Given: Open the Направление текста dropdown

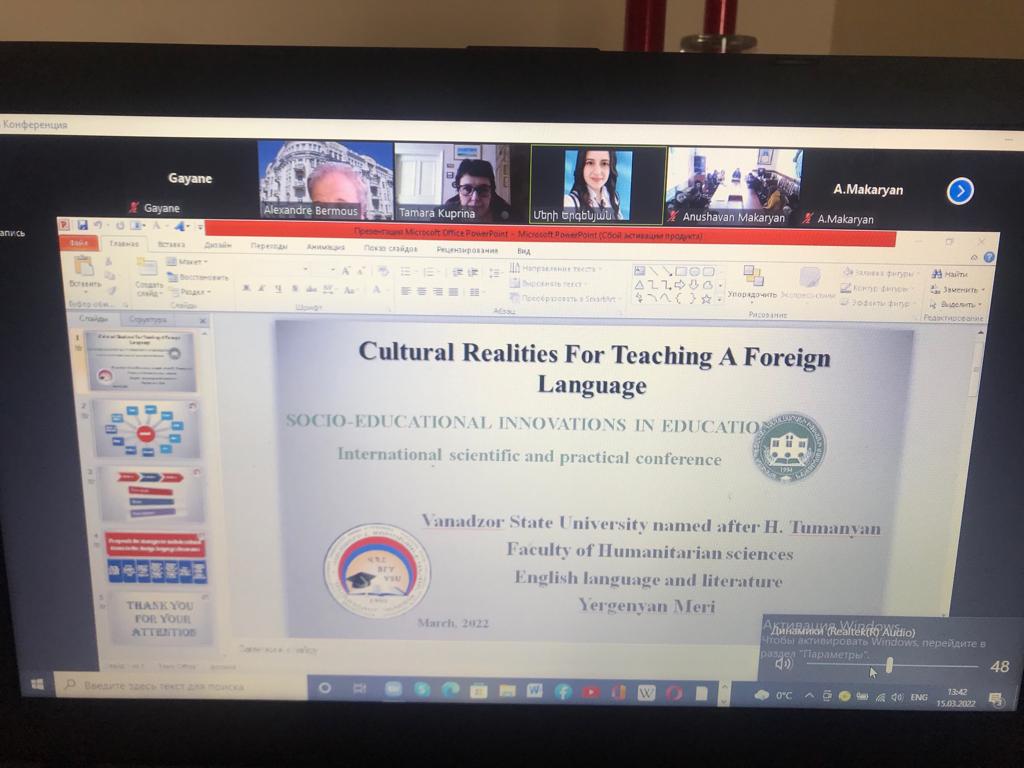Looking at the screenshot, I should tap(556, 268).
